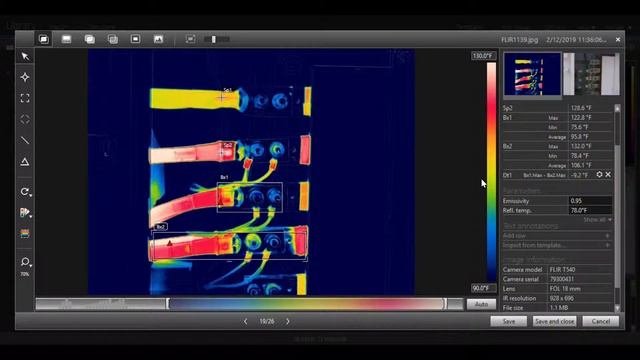This screenshot has width=640, height=360.
Task: Select the spotmeter measurement tool
Action: (x=25, y=77)
